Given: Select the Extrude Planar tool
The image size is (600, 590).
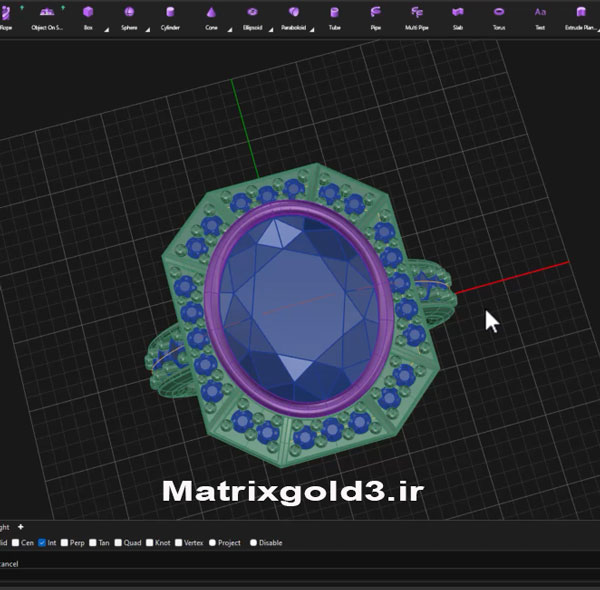Looking at the screenshot, I should click(x=582, y=17).
